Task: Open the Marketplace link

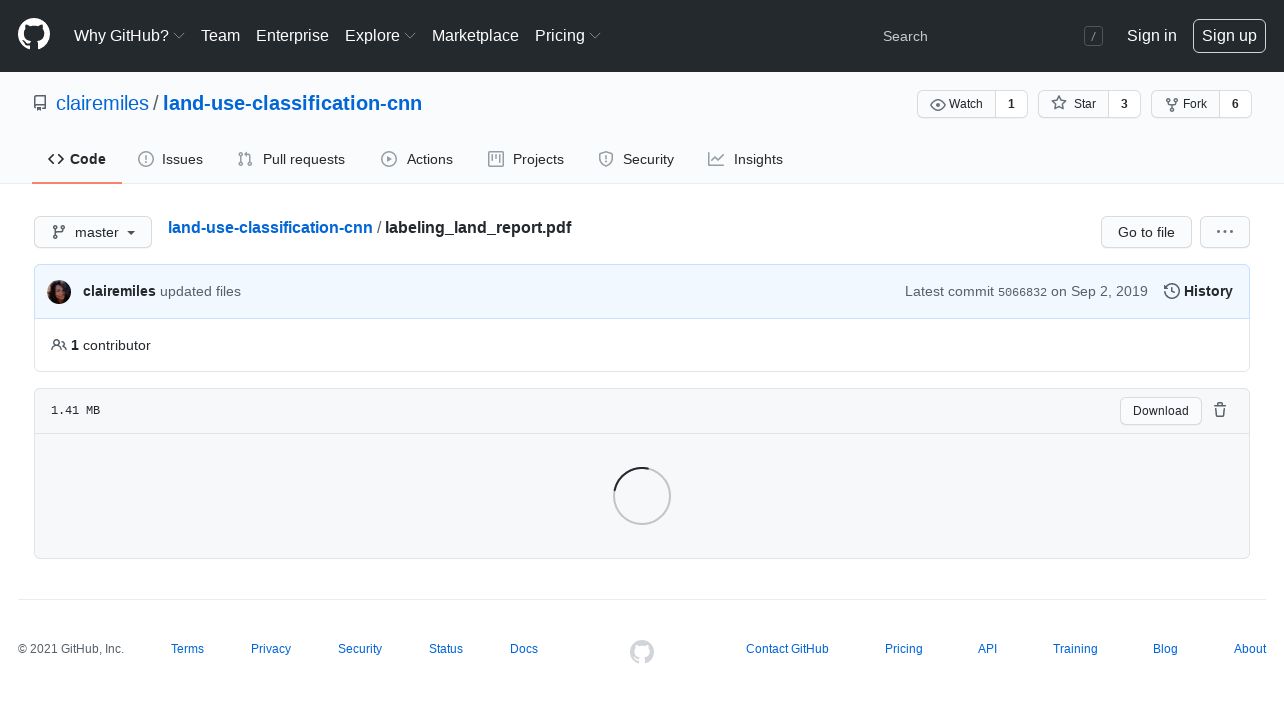Action: click(475, 36)
